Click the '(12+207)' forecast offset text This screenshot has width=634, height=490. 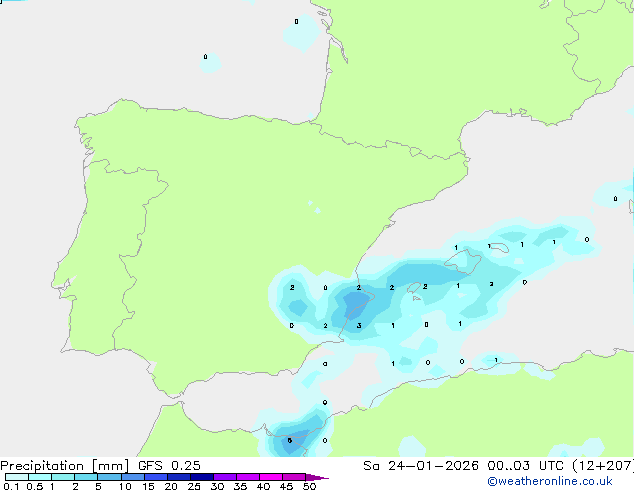(603, 466)
